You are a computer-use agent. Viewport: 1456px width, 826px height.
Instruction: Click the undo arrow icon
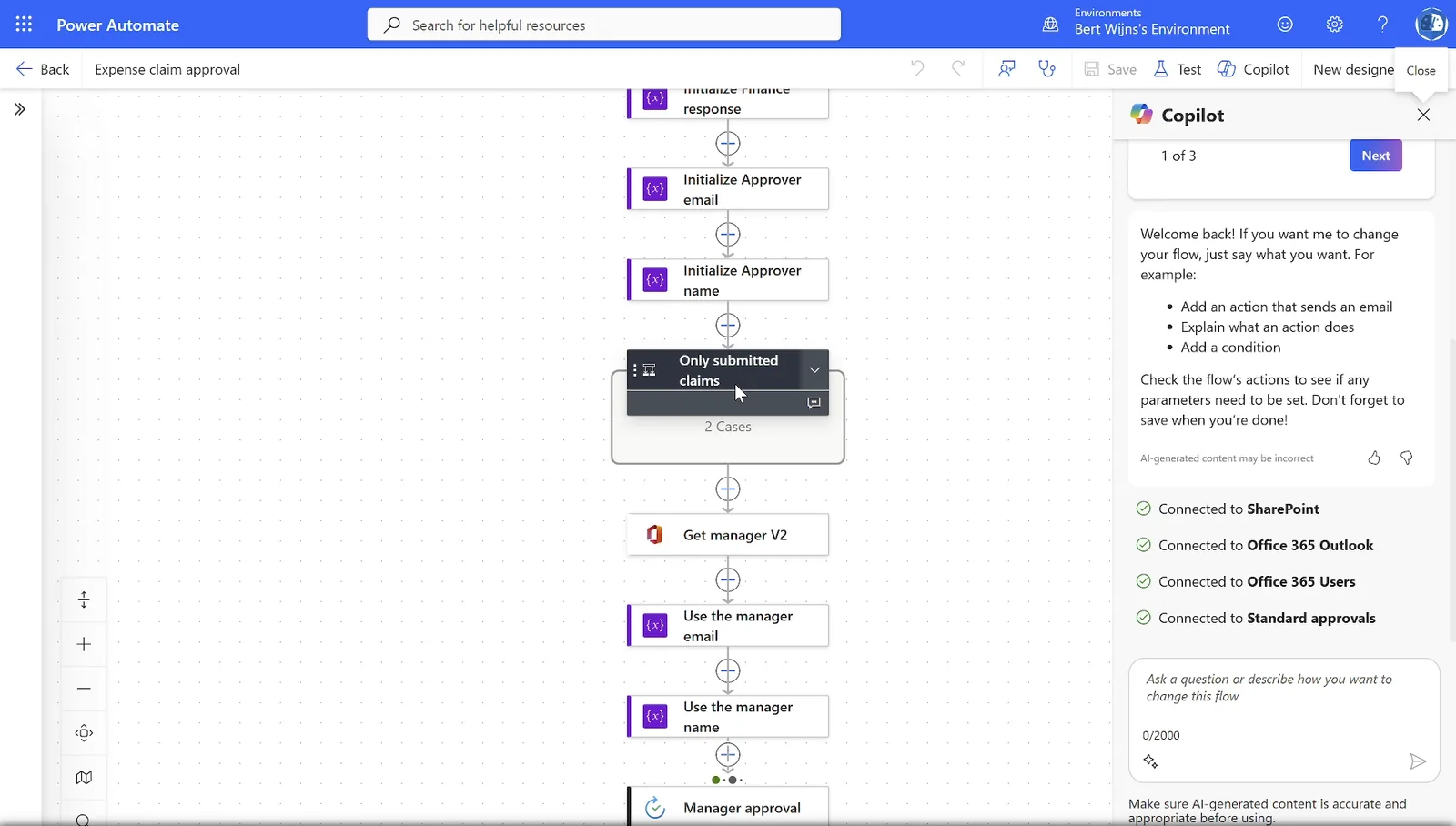[x=917, y=68]
